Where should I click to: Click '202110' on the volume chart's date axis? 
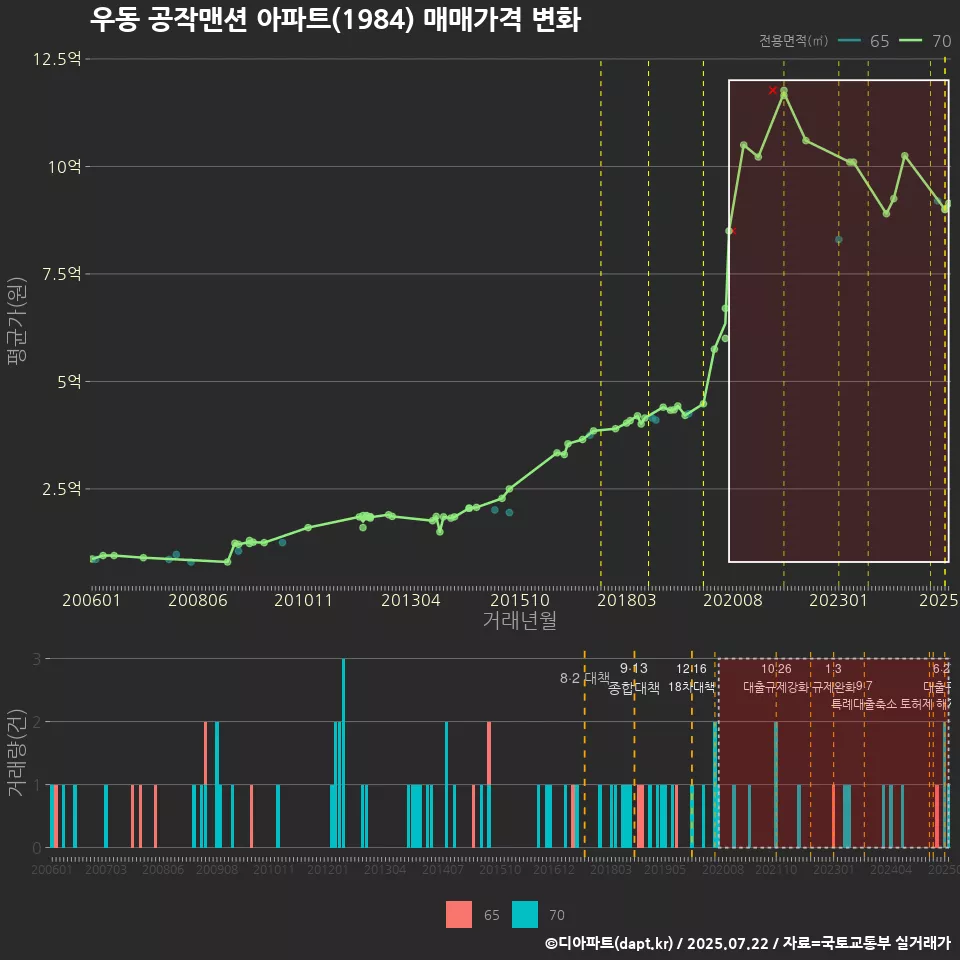(x=776, y=869)
